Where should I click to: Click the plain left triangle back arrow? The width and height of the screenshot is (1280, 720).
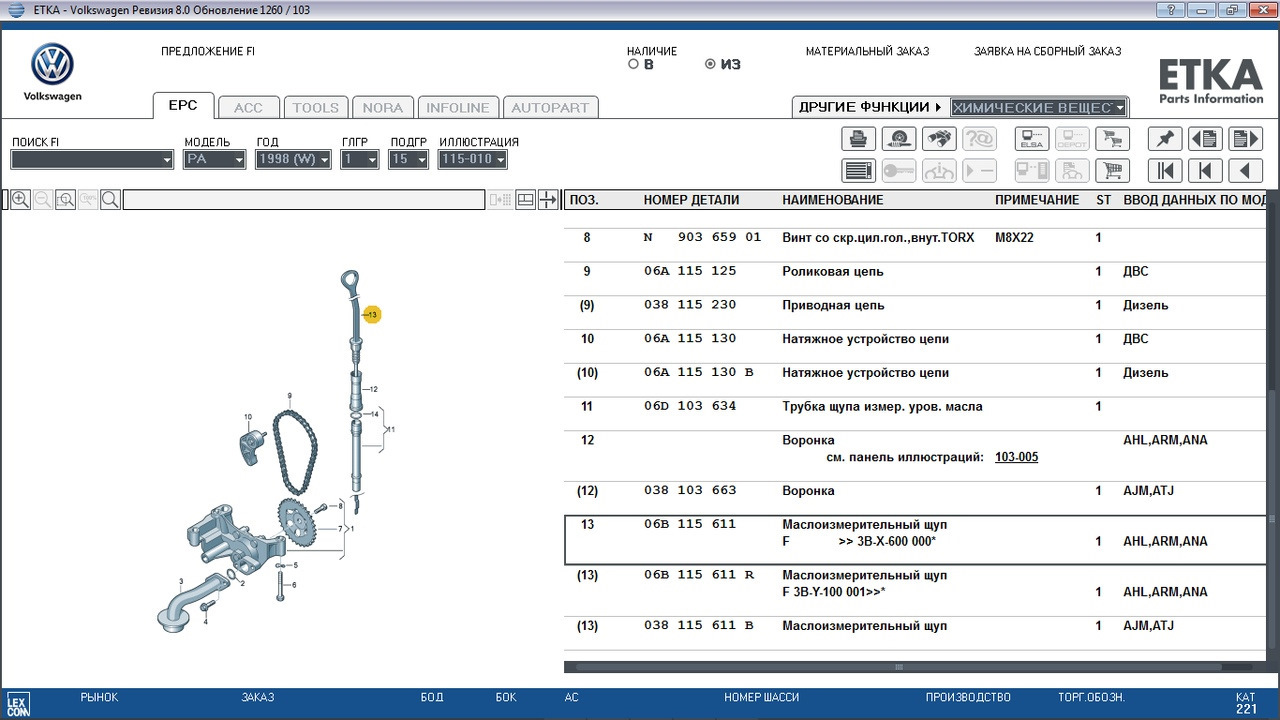pos(1245,171)
